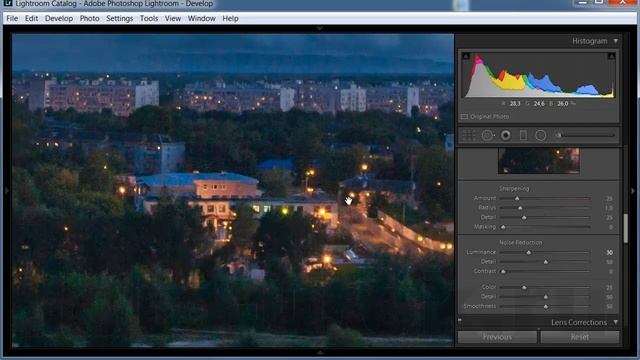Click the Sharpening Masking slider

coord(544,227)
